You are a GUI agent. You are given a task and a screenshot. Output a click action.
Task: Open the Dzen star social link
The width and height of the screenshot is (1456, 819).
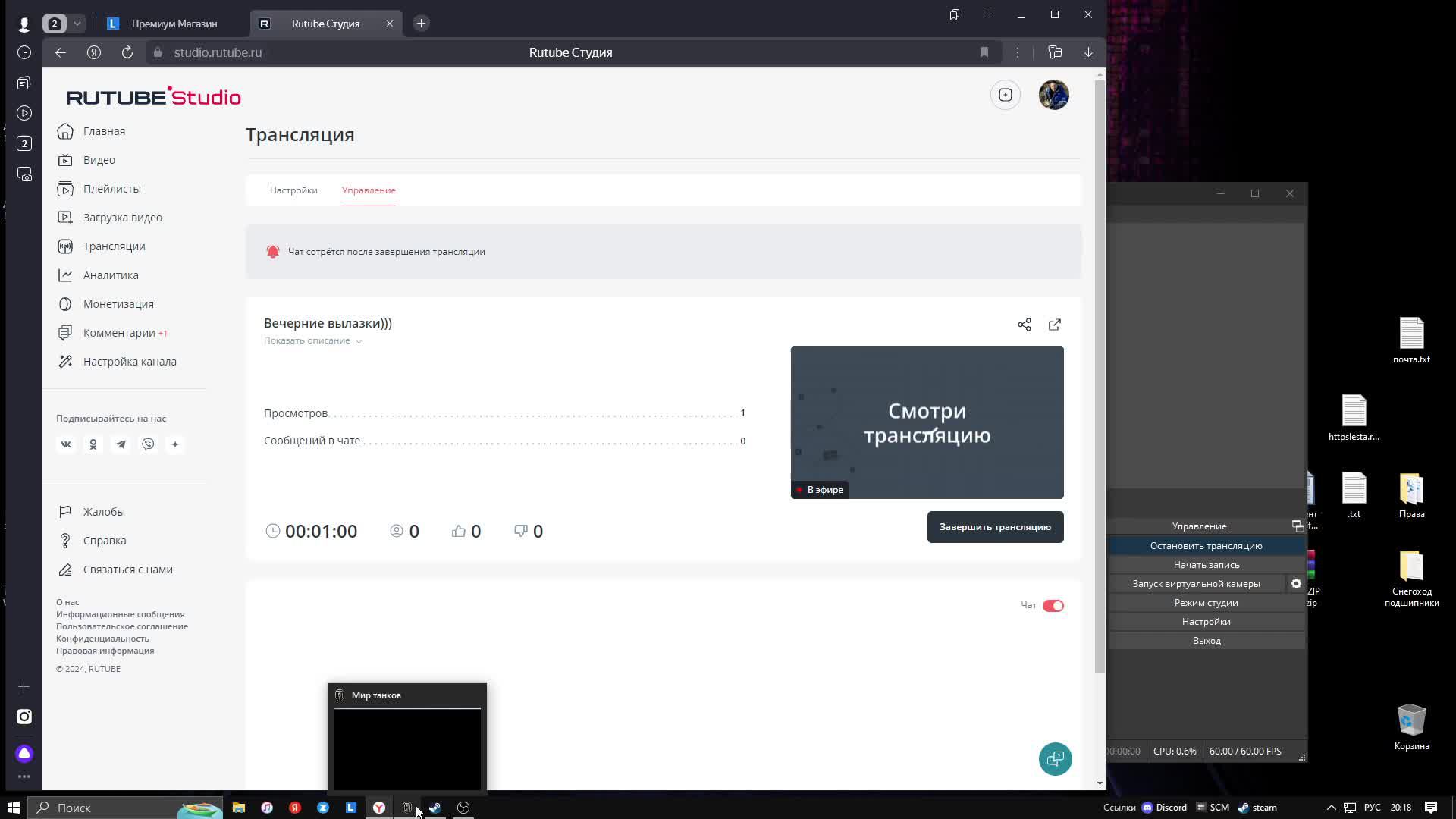[x=175, y=444]
